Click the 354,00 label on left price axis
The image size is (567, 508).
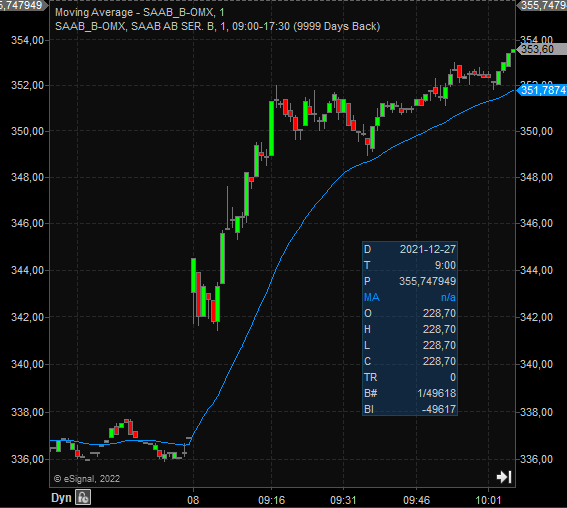[x=27, y=40]
